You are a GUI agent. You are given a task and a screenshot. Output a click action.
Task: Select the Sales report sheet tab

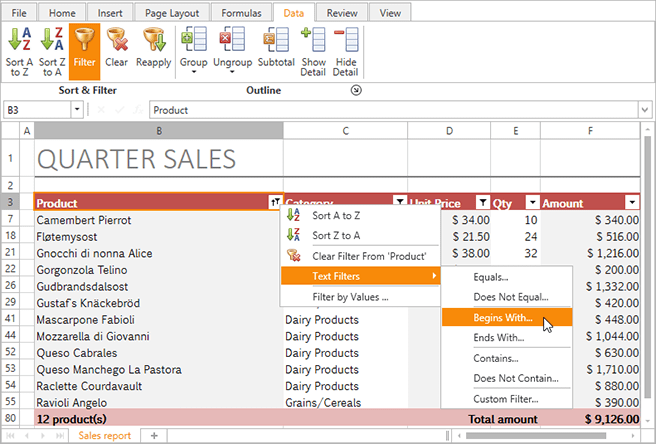tap(105, 436)
